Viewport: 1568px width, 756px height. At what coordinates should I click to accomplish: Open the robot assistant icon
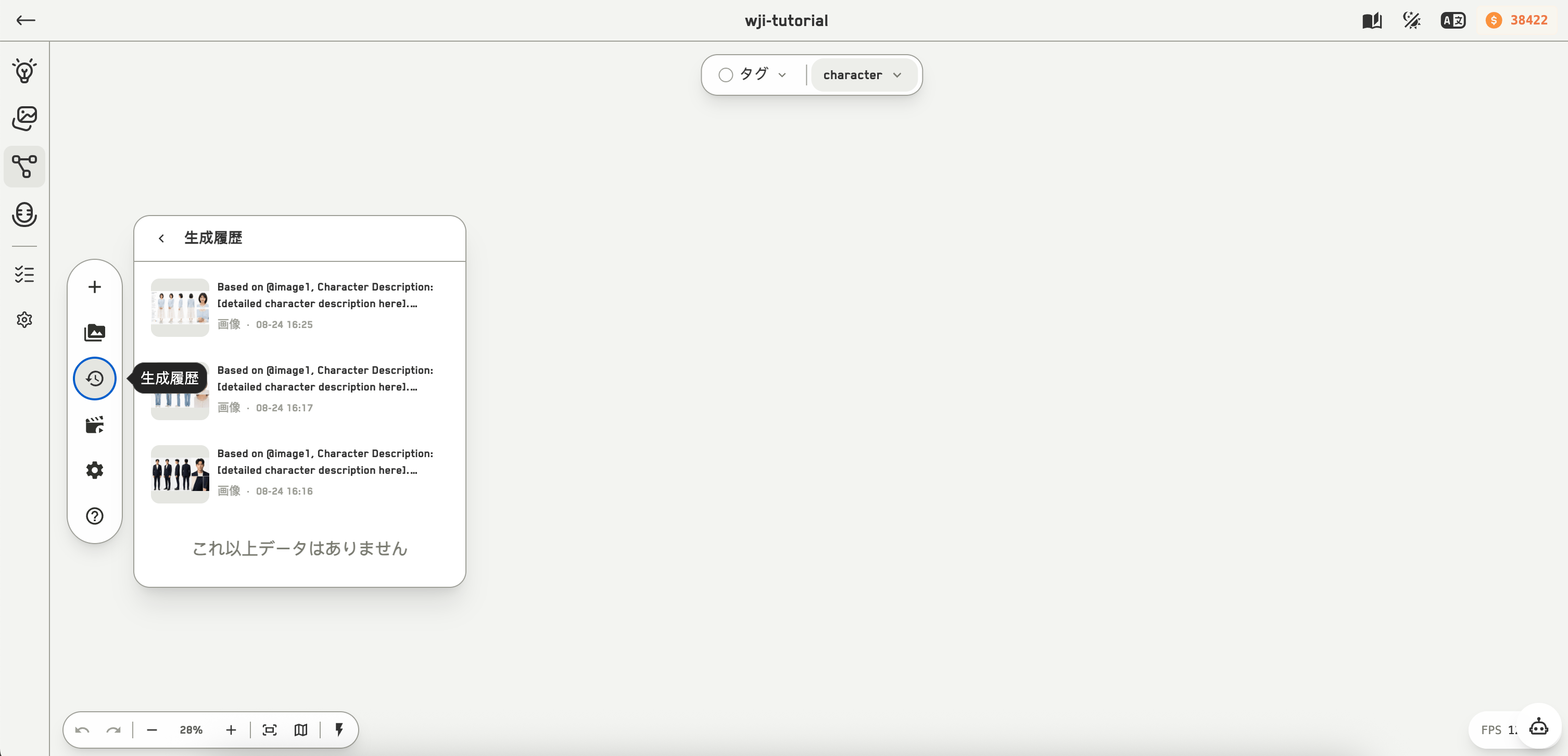[1539, 726]
